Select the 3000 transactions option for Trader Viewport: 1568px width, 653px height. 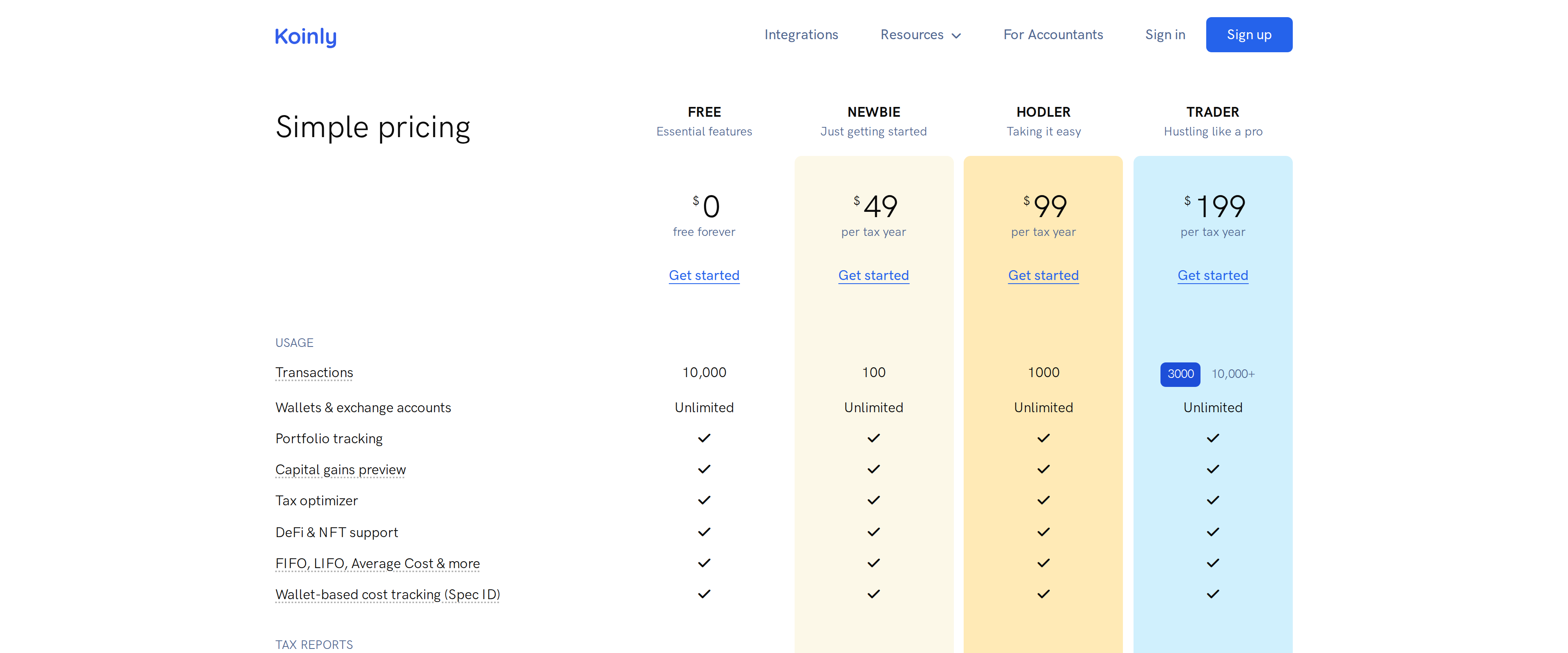(1180, 374)
